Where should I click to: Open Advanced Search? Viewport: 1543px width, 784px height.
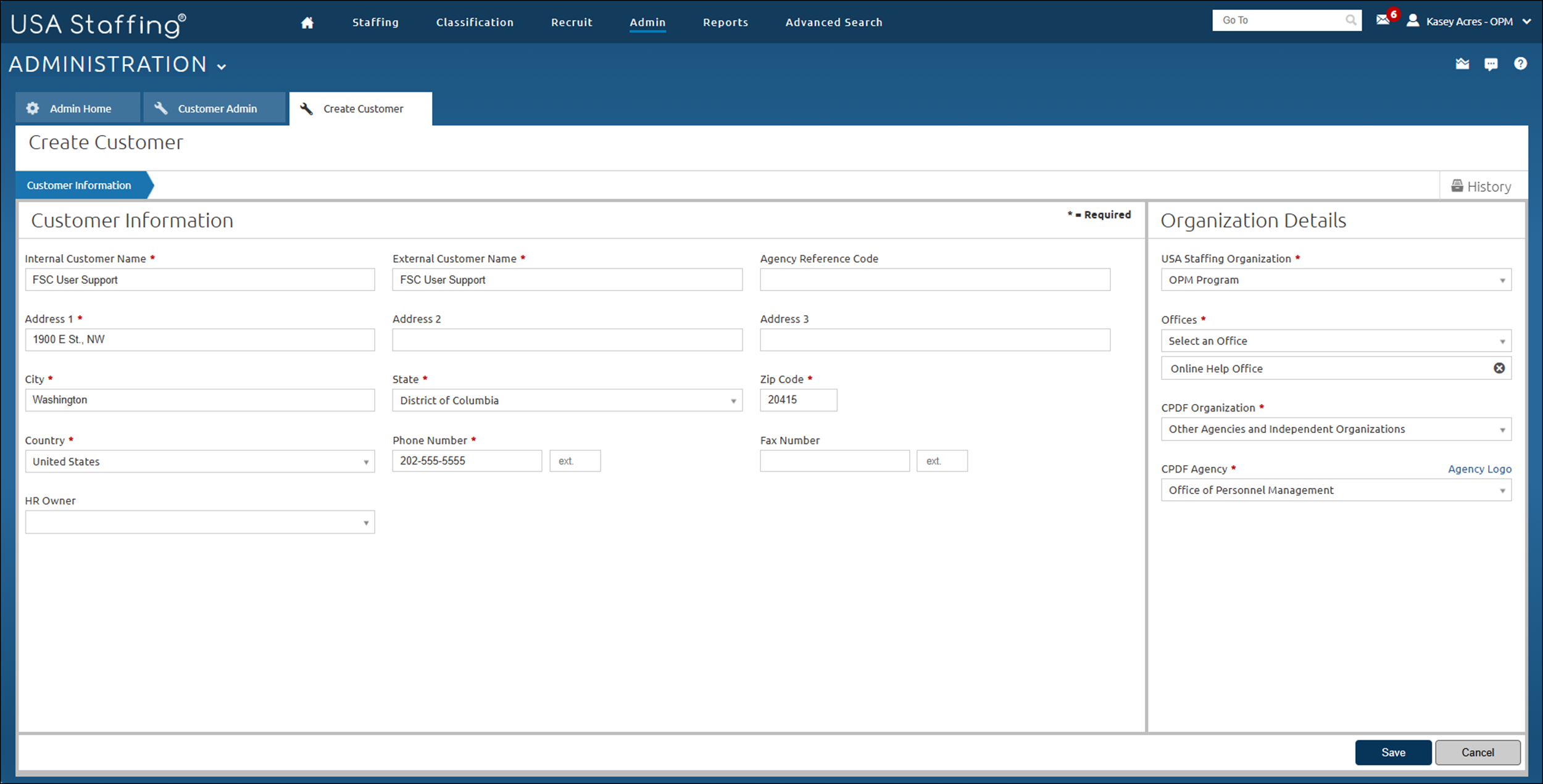pyautogui.click(x=834, y=22)
